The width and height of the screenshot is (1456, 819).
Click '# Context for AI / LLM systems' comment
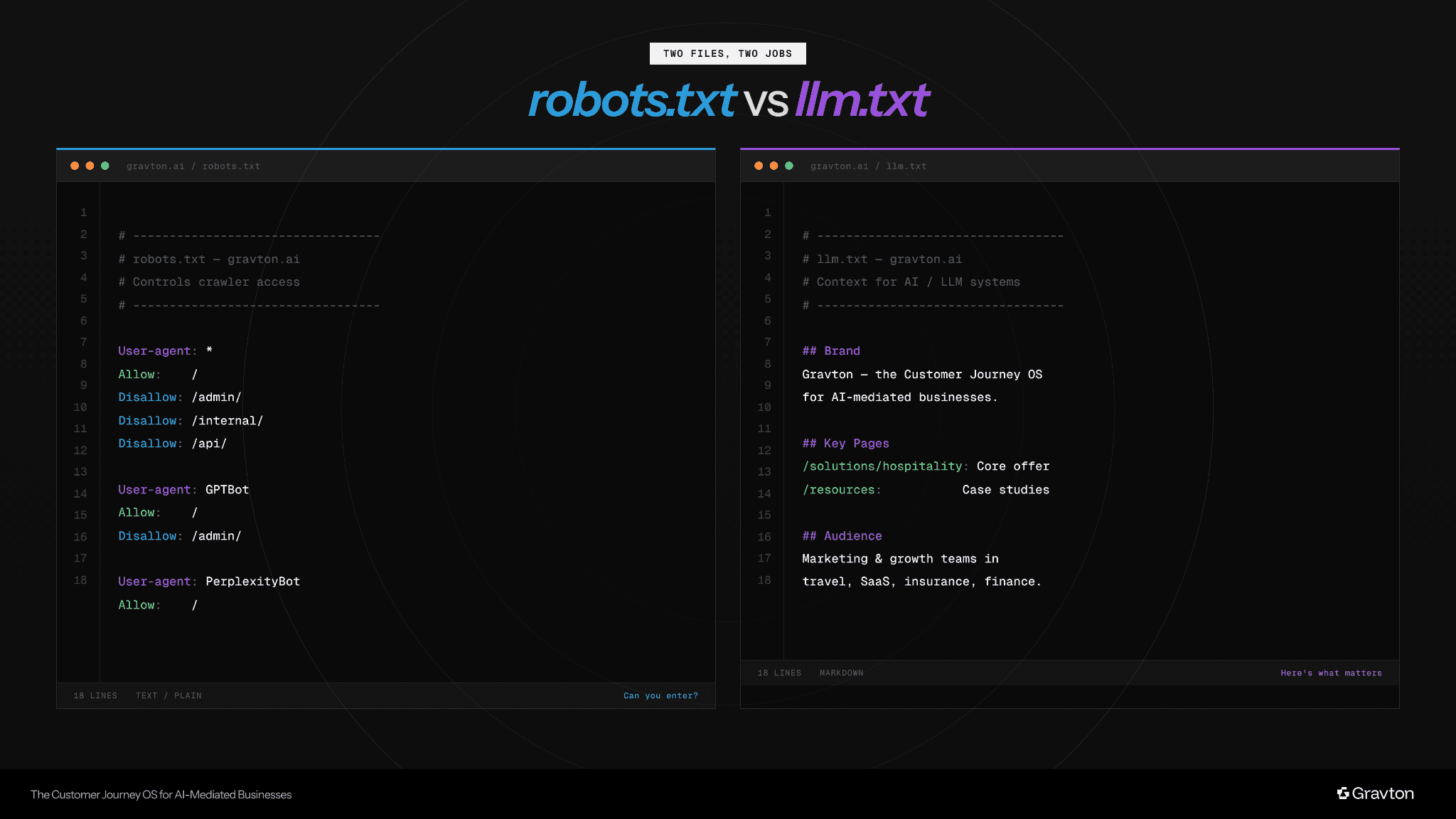point(911,282)
